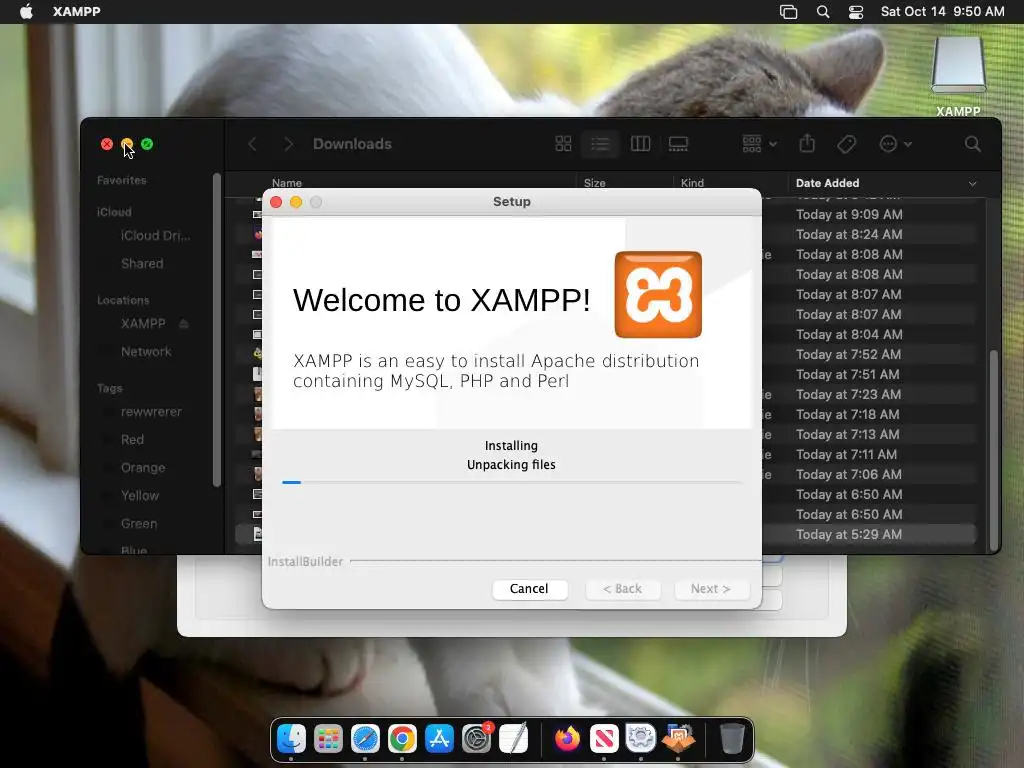Open the Finder group-by dropdown
The width and height of the screenshot is (1024, 768).
click(x=760, y=144)
